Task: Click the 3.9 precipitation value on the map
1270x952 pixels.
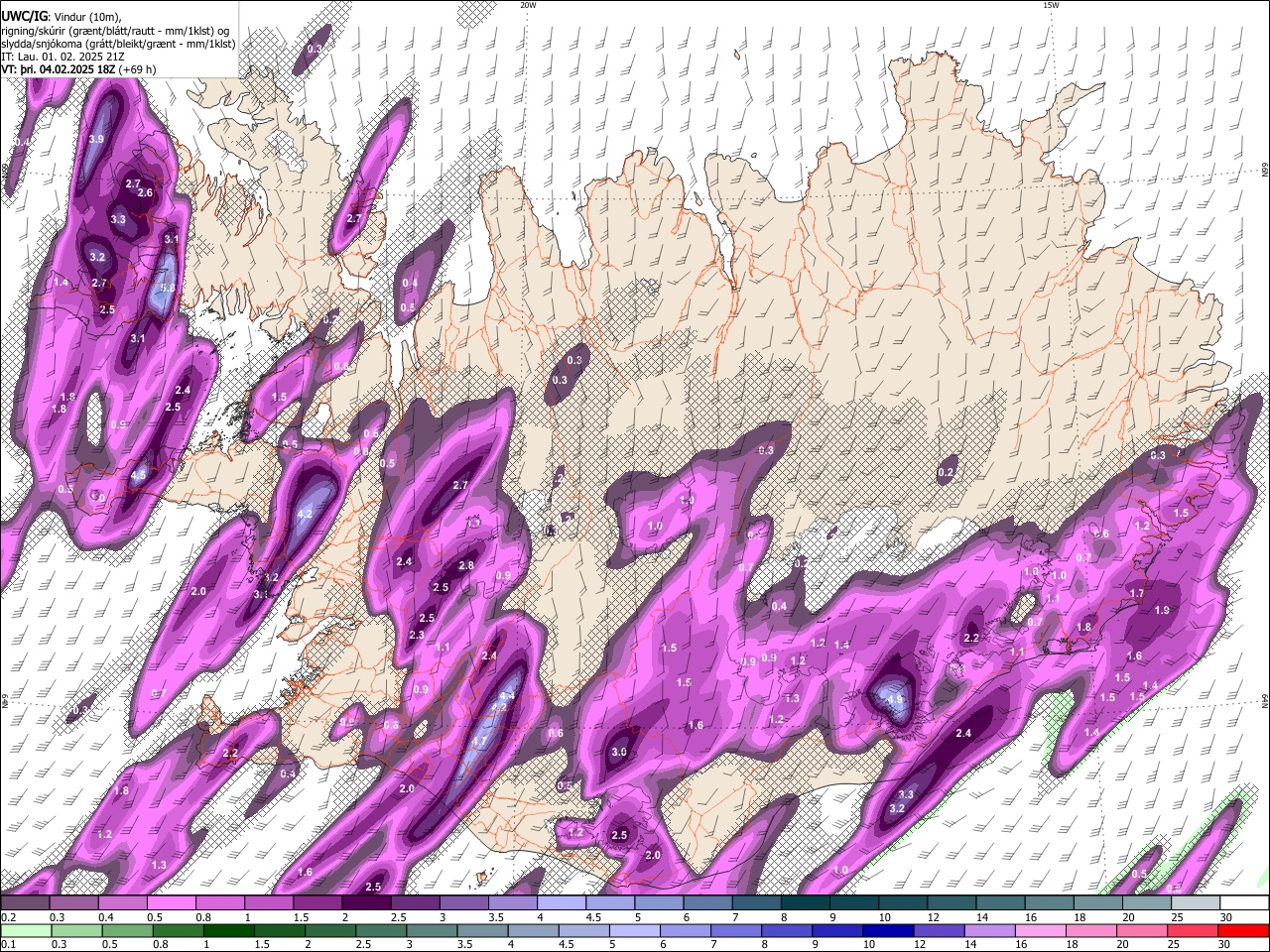Action: click(96, 139)
